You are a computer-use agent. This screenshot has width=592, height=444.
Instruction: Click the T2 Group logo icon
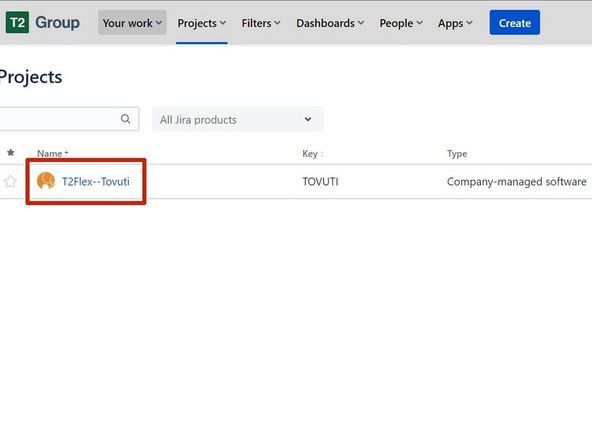[17, 23]
